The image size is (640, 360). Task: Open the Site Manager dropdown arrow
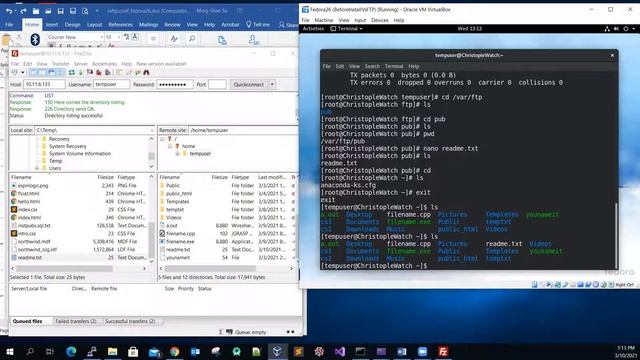(22, 73)
